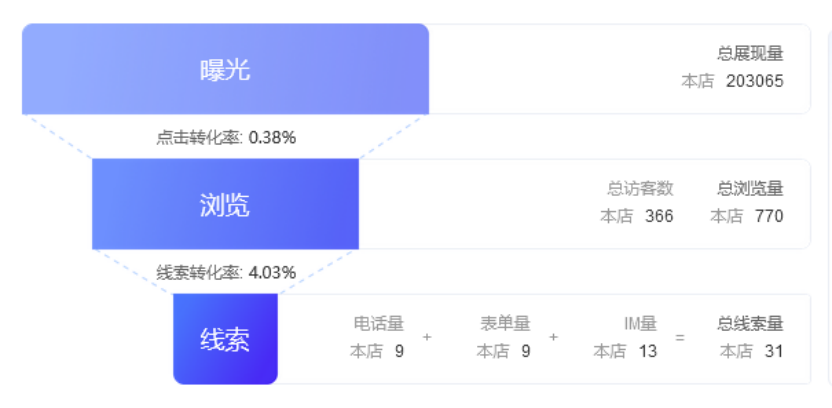
Task: Click the 浏览 funnel stage block
Action: point(225,204)
